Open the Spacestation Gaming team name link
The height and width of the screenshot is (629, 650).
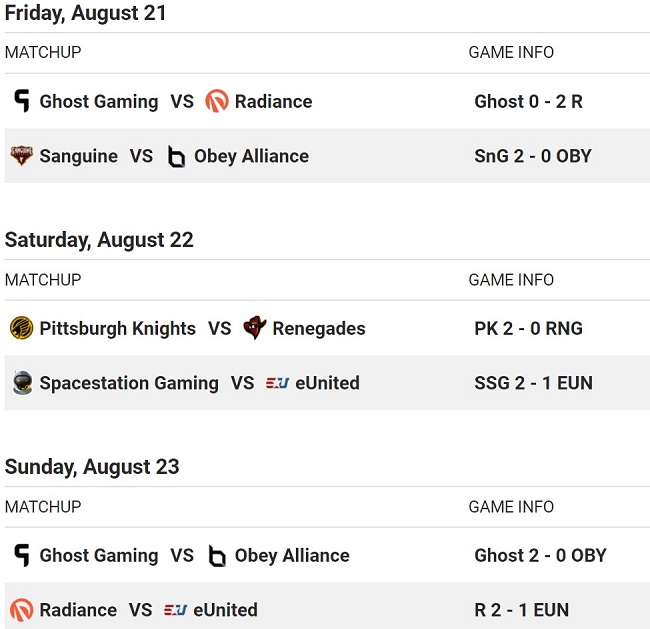coord(128,383)
